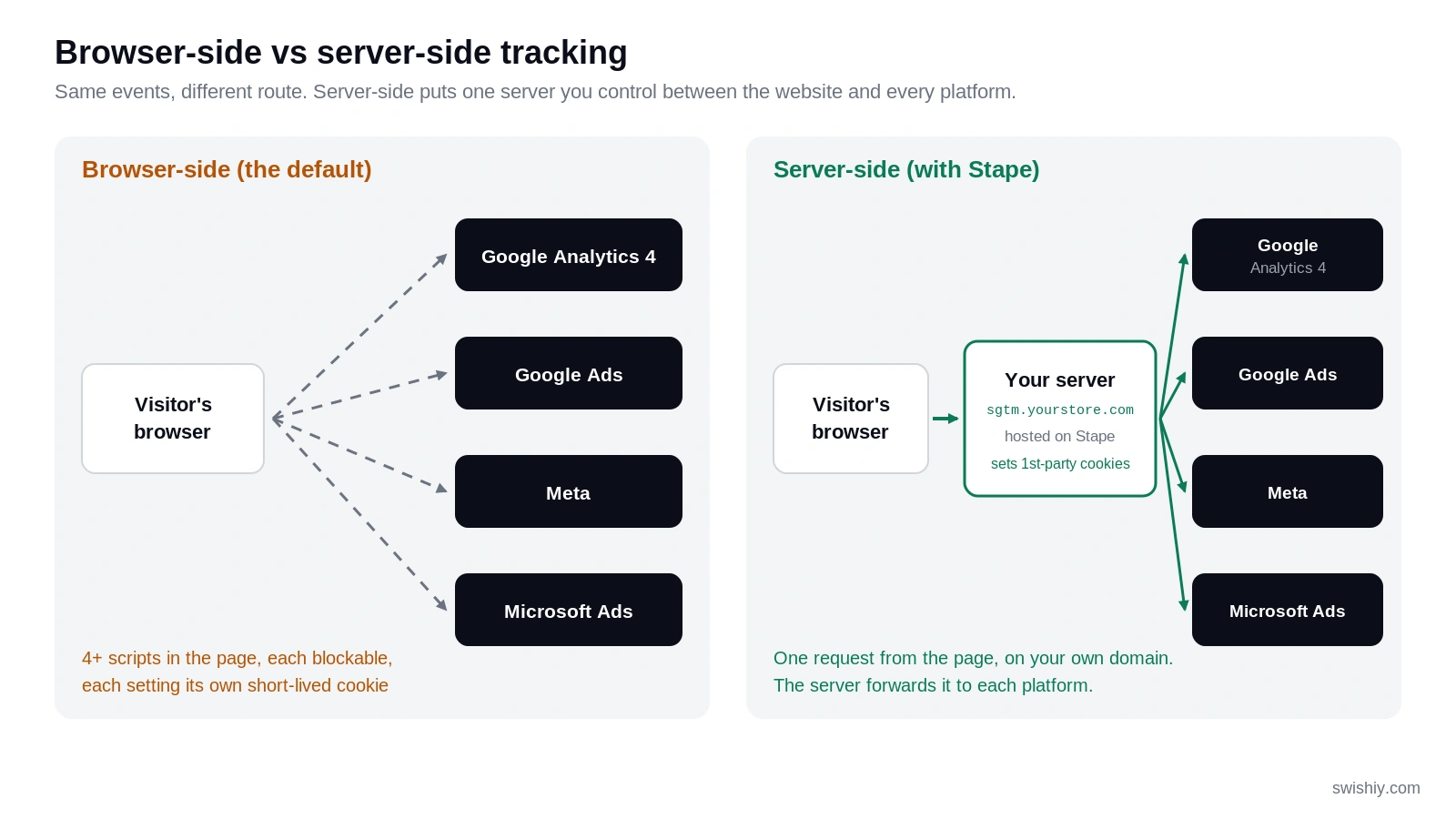Click the swishiy.com credit text
Screen dimensions: 1456x819
pos(1376,788)
